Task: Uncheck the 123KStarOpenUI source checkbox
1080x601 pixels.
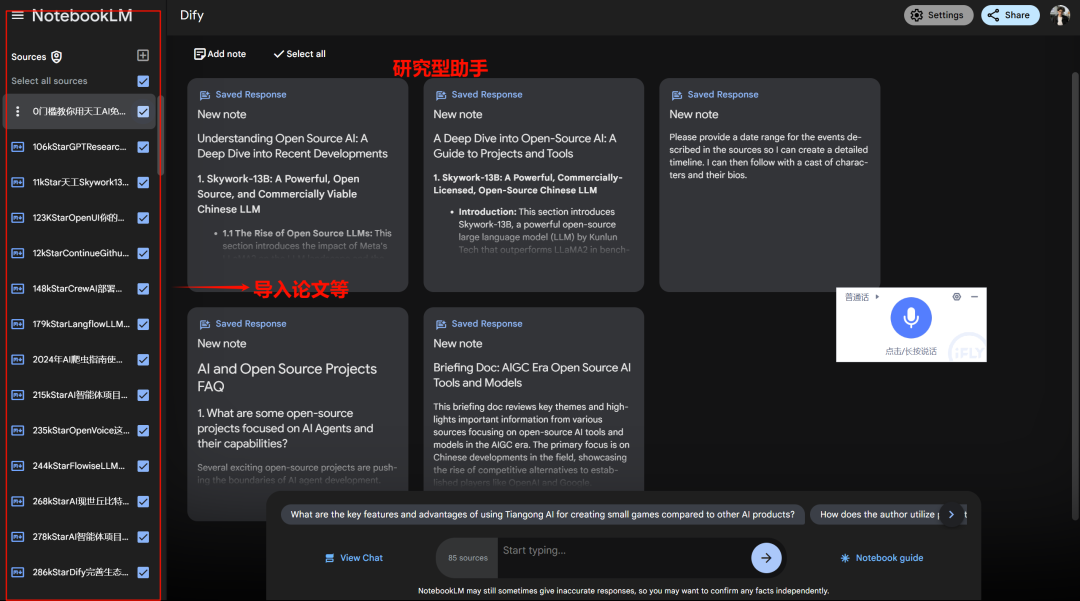Action: click(x=143, y=218)
